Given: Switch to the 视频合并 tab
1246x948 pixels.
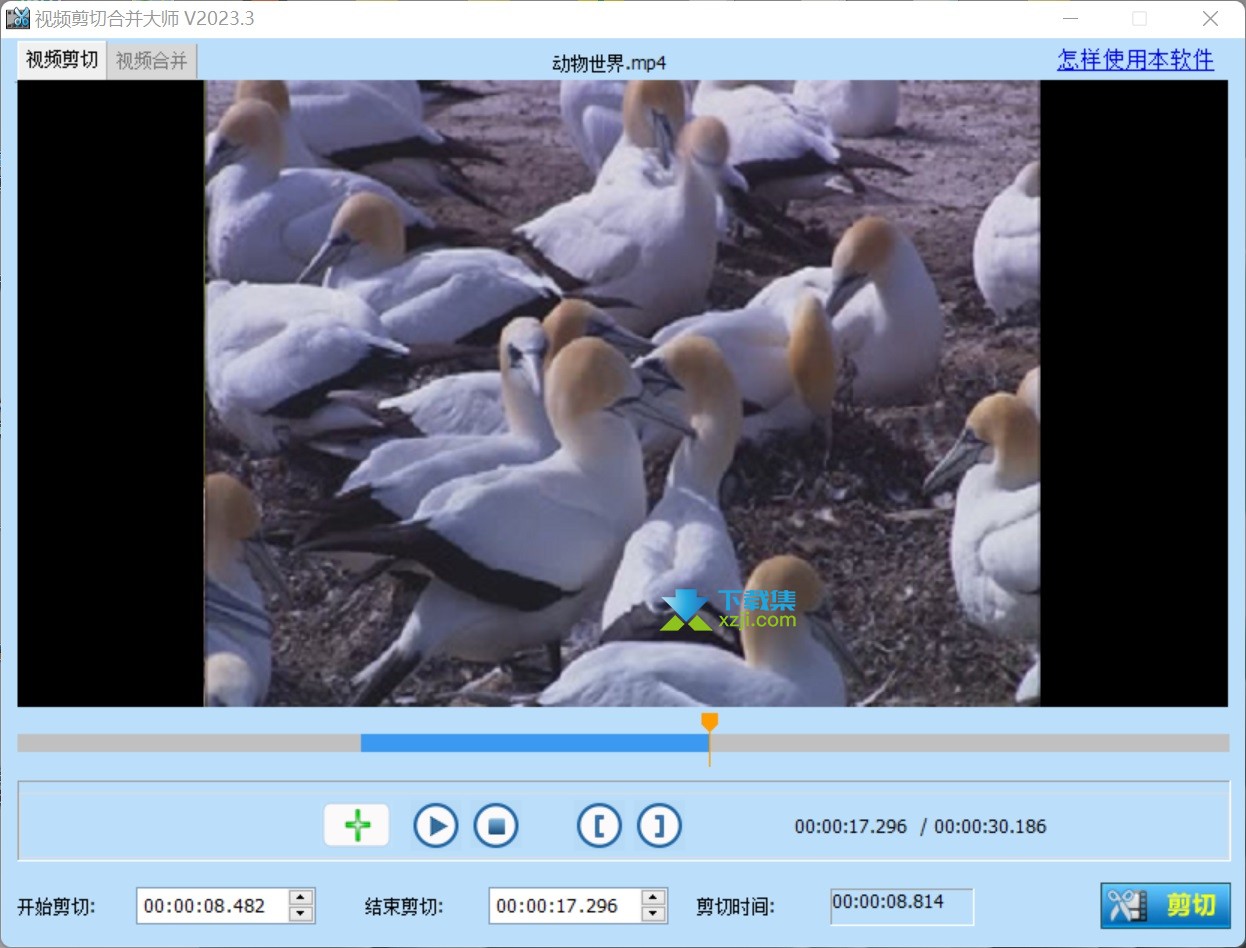Looking at the screenshot, I should (151, 61).
